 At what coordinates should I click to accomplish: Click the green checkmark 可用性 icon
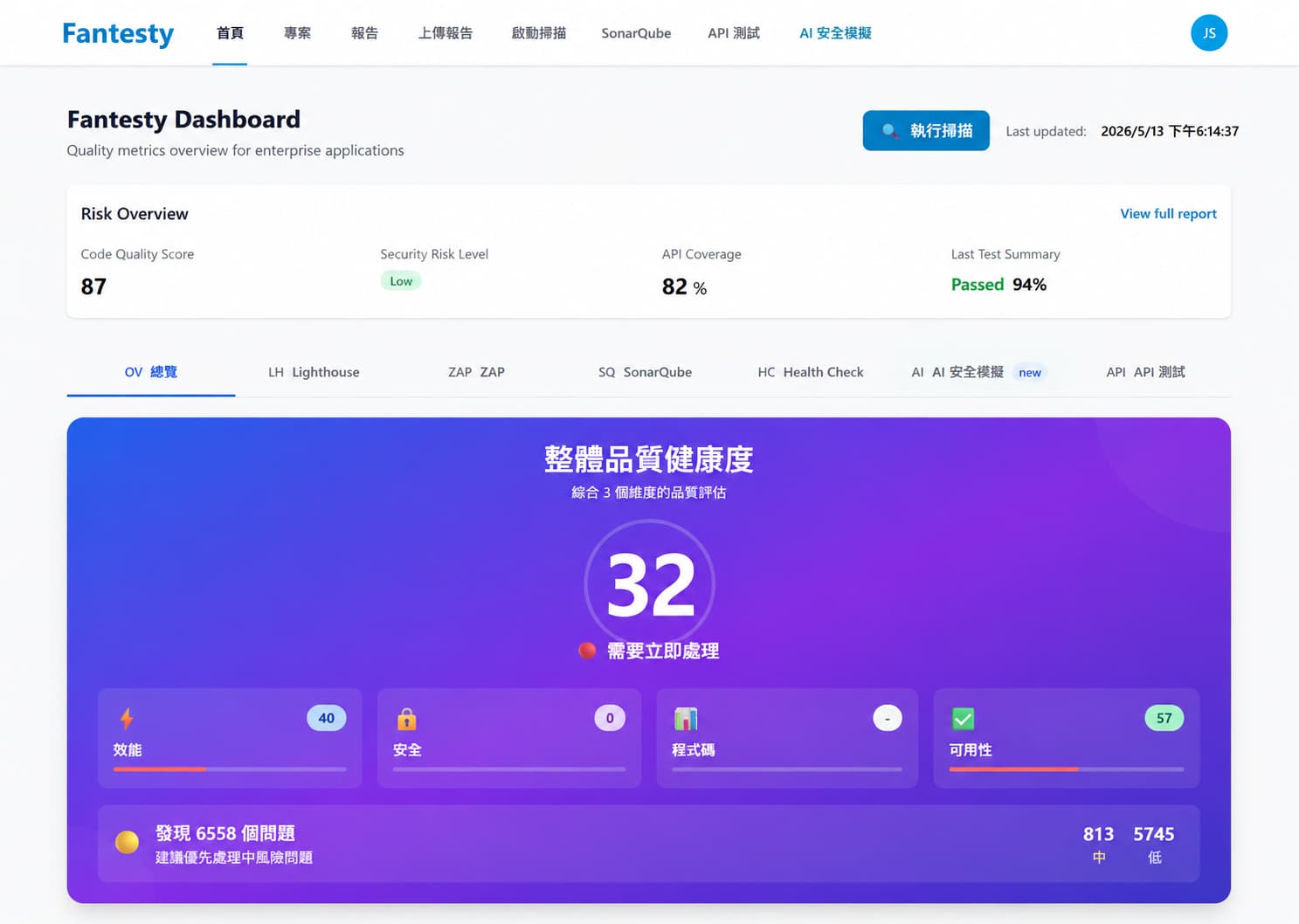[x=963, y=719]
